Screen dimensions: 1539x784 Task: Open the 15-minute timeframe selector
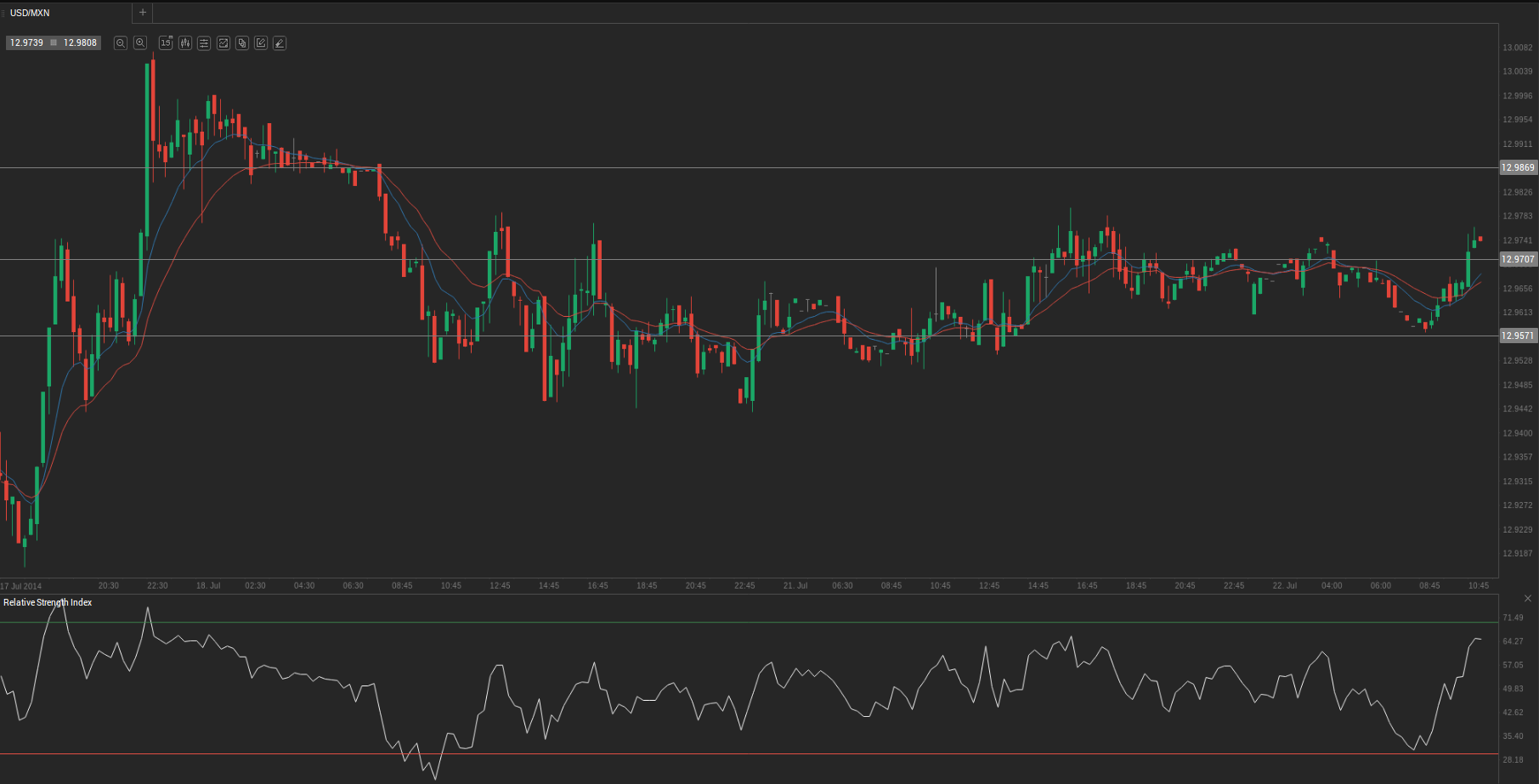(166, 42)
